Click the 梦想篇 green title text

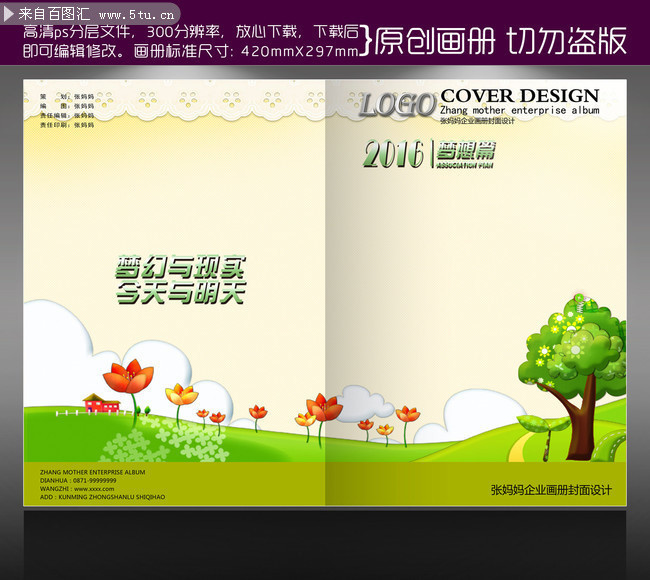[x=466, y=151]
